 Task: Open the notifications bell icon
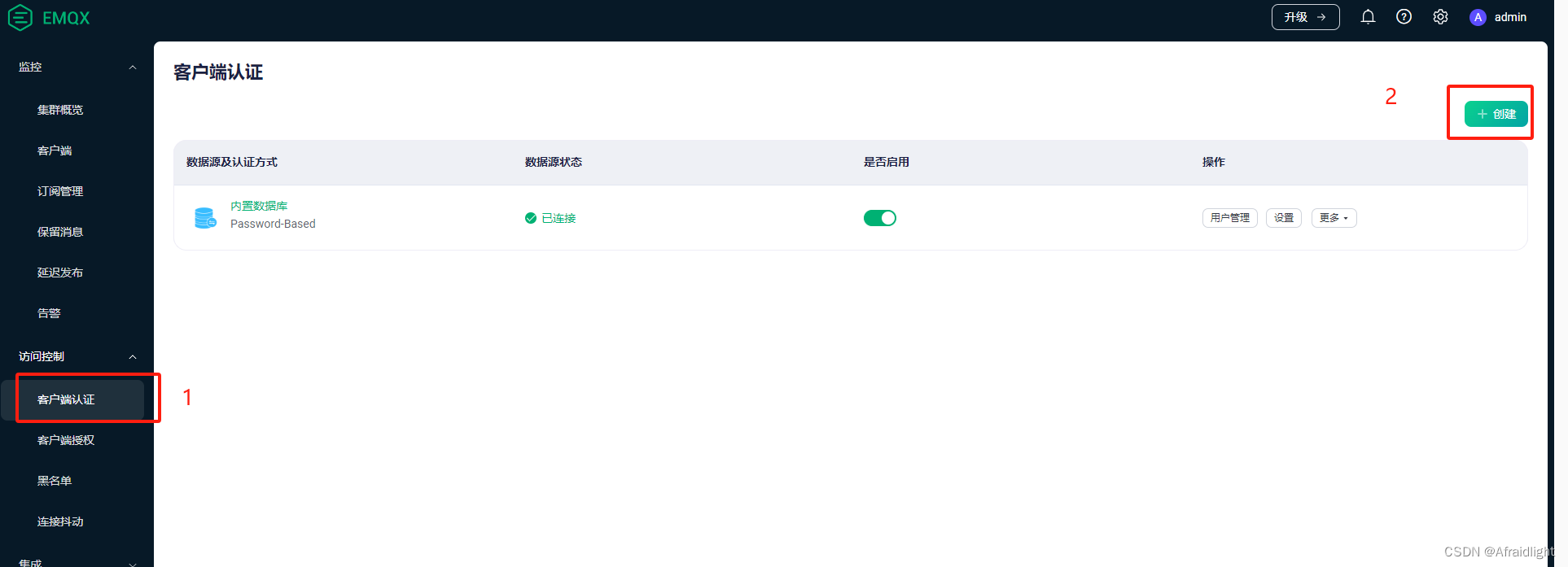pyautogui.click(x=1368, y=17)
